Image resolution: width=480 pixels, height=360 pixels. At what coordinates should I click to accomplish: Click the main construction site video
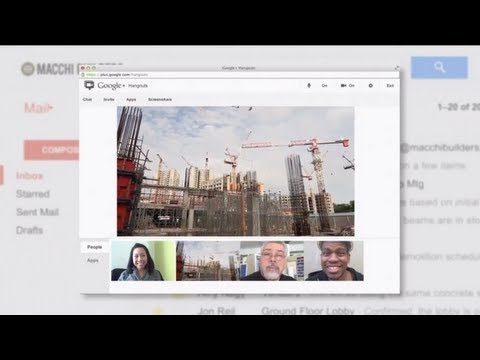pyautogui.click(x=236, y=171)
